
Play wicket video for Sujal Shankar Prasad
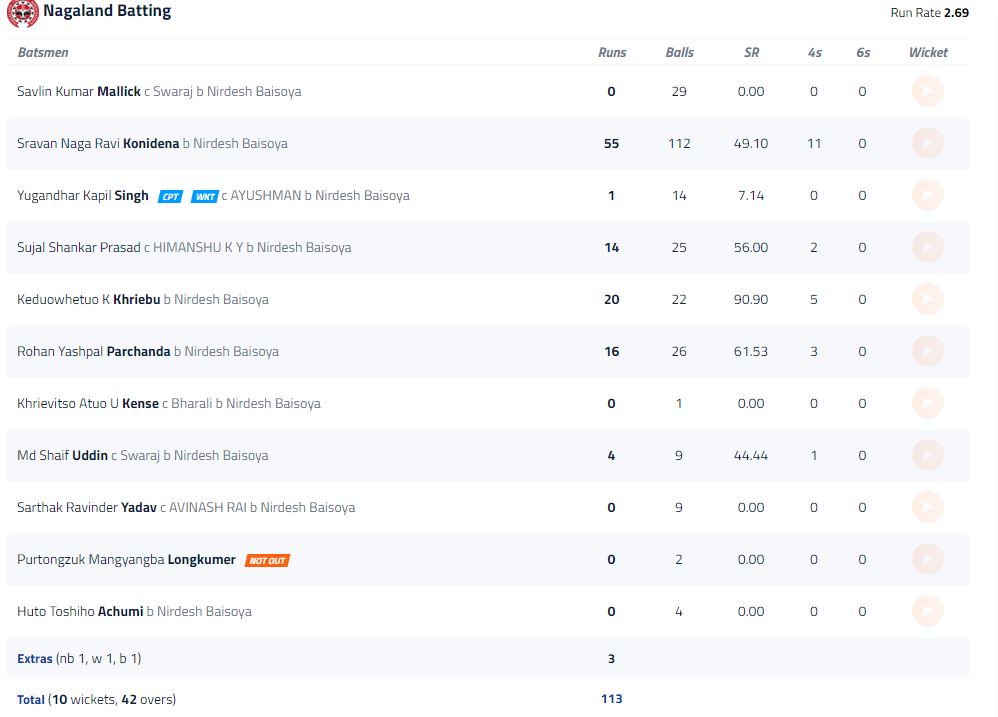tap(927, 247)
